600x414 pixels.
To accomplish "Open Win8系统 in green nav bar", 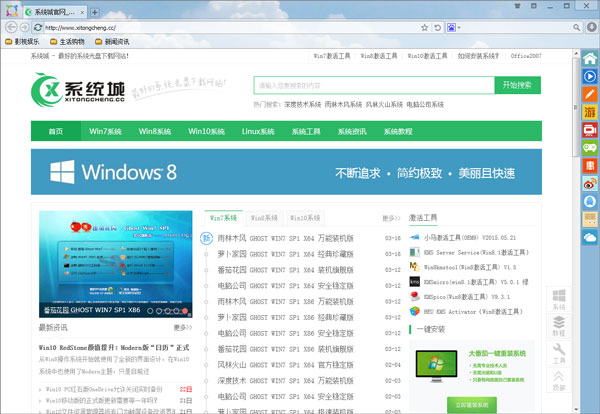I will pyautogui.click(x=155, y=131).
